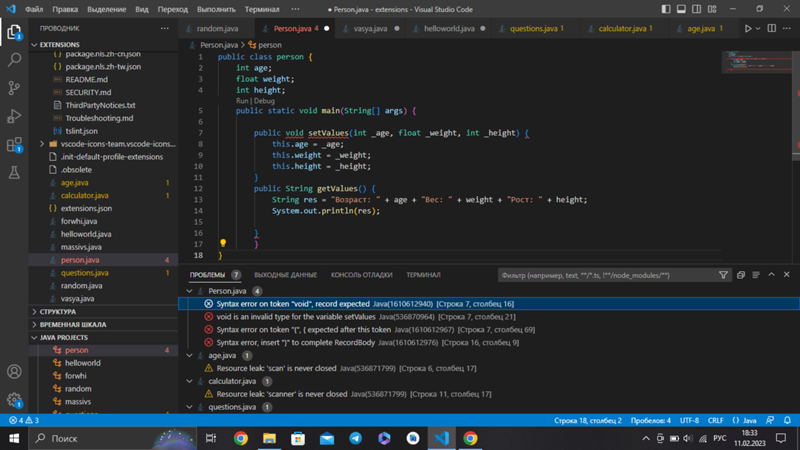Expand the ВРЕМЕННАЯ ШКАЛА section
The width and height of the screenshot is (800, 450).
point(72,325)
